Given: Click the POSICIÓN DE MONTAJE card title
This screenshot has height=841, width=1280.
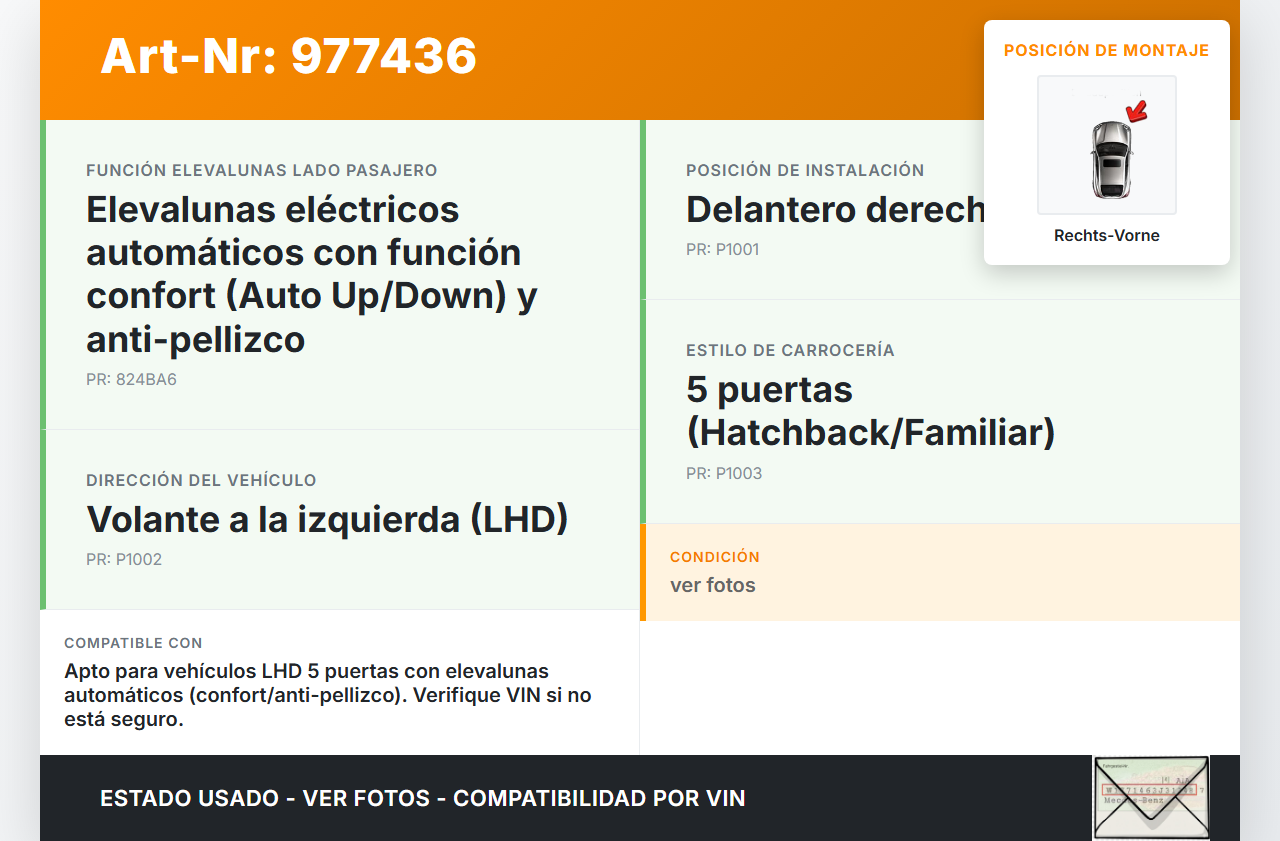Looking at the screenshot, I should (1106, 50).
